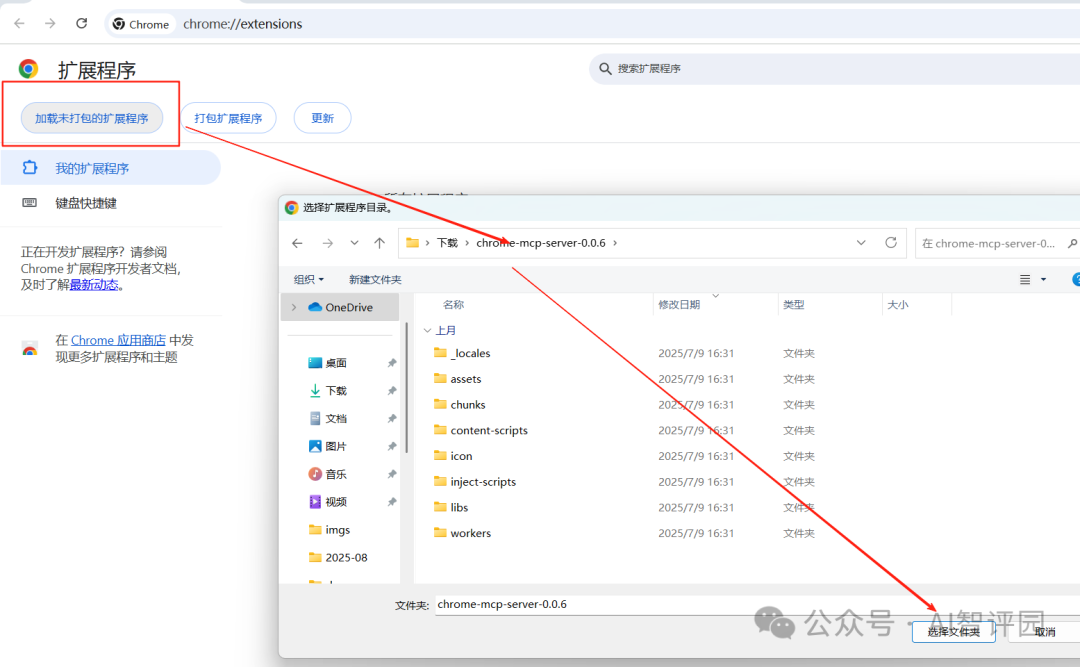Click 打包扩展程序 button
Image resolution: width=1080 pixels, height=667 pixels.
tap(228, 118)
